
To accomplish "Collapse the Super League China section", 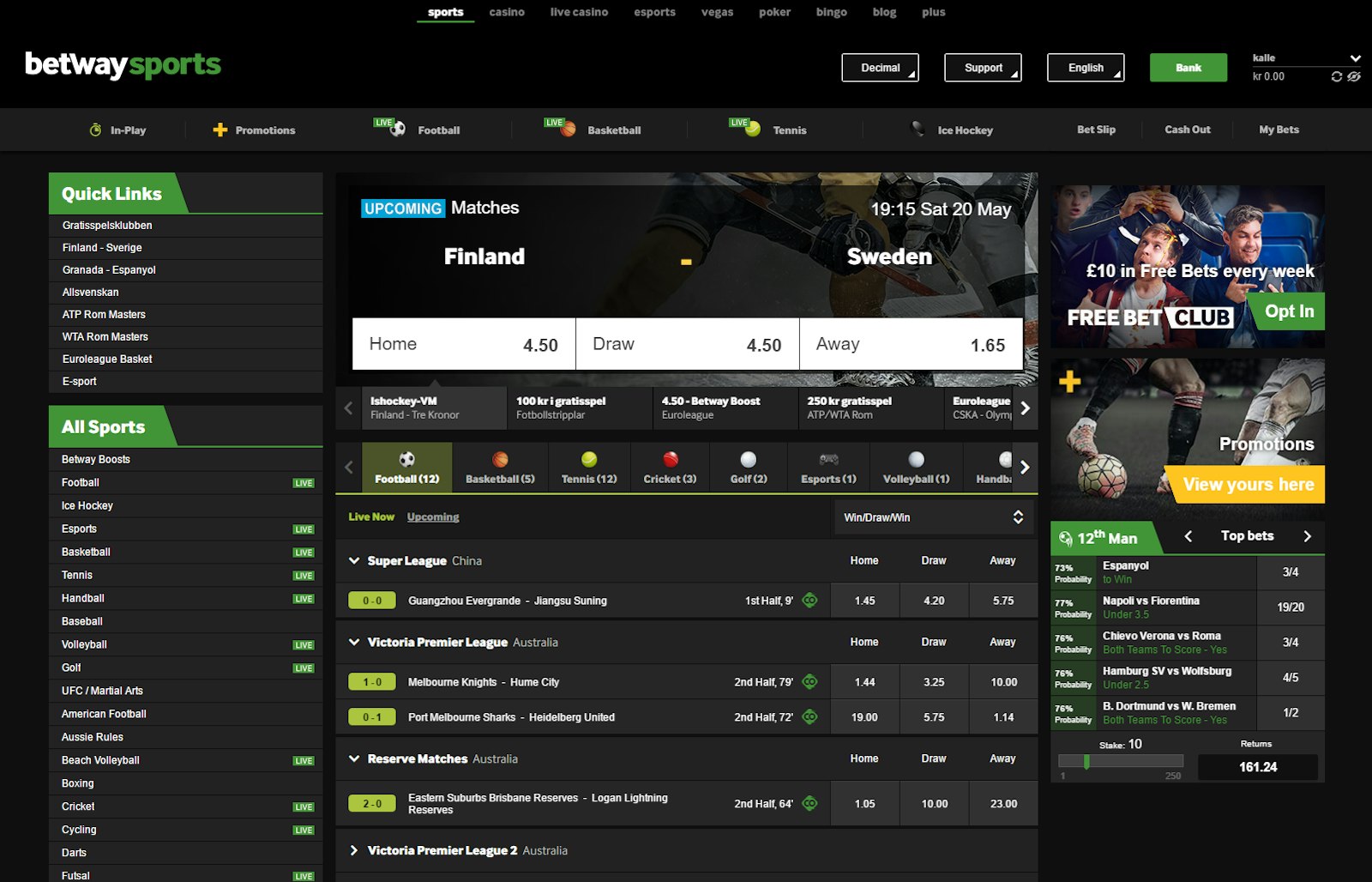I will (x=352, y=560).
